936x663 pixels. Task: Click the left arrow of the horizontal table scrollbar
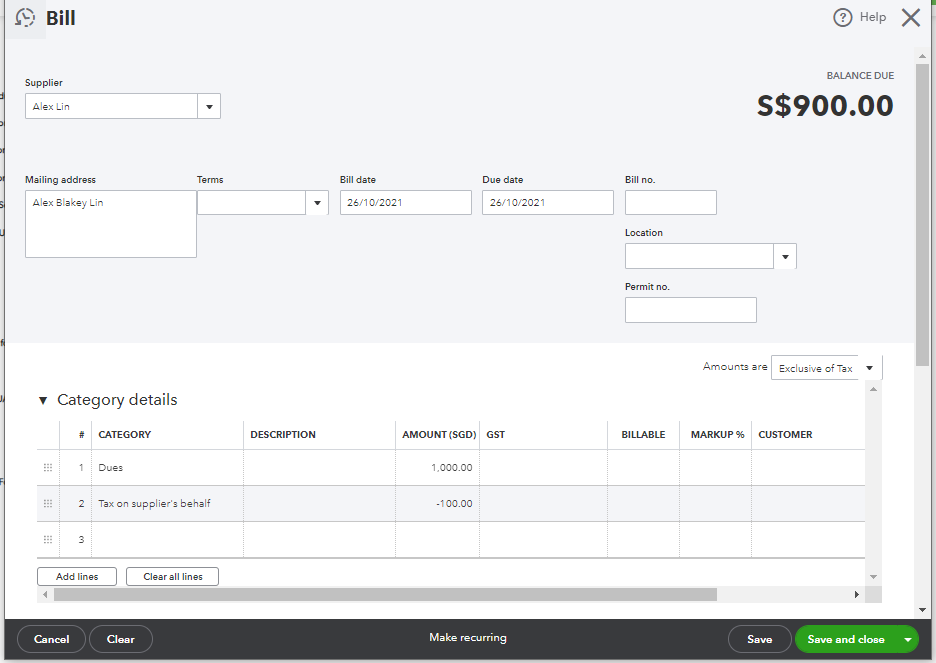[44, 594]
